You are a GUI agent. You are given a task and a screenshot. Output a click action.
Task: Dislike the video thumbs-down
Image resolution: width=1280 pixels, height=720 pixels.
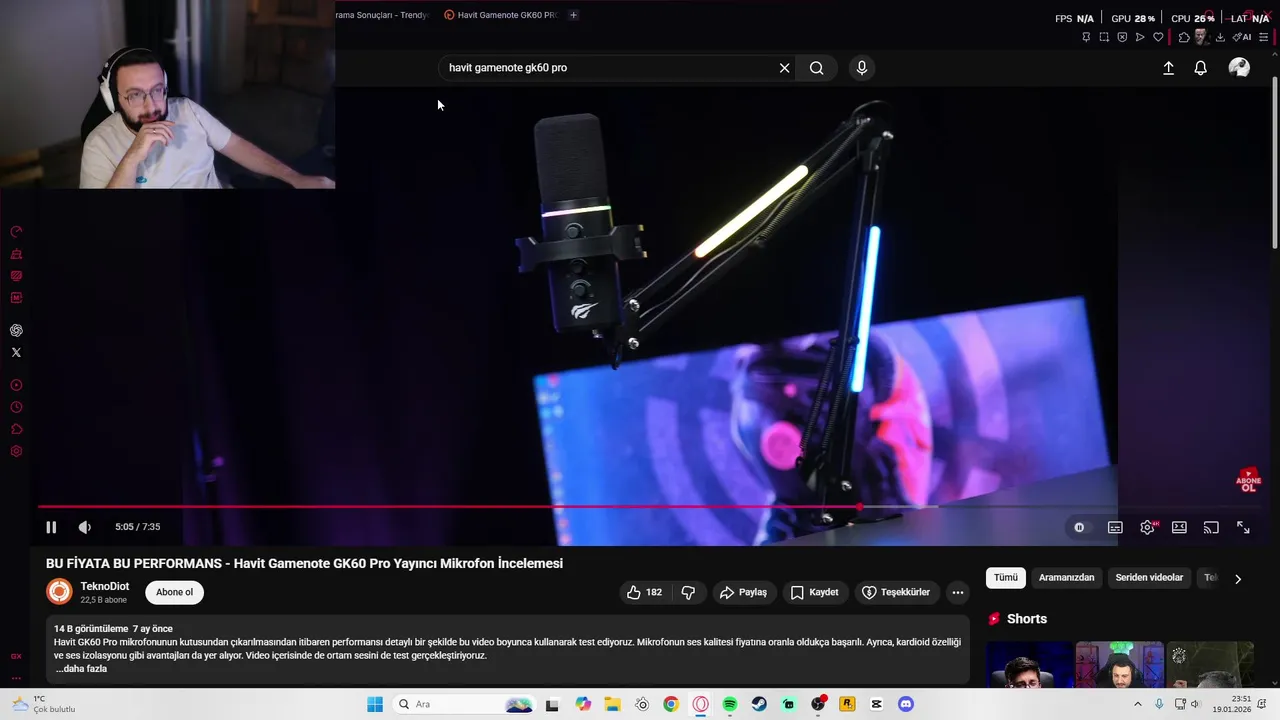click(688, 592)
